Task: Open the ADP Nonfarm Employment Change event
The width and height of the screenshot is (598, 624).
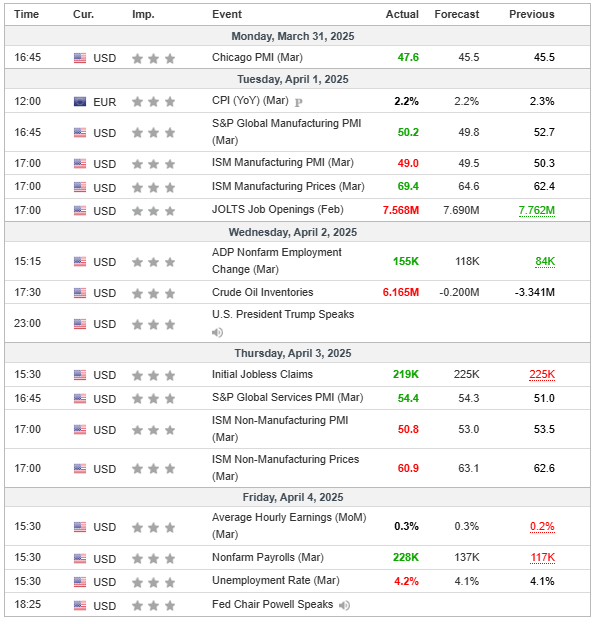Action: point(277,261)
